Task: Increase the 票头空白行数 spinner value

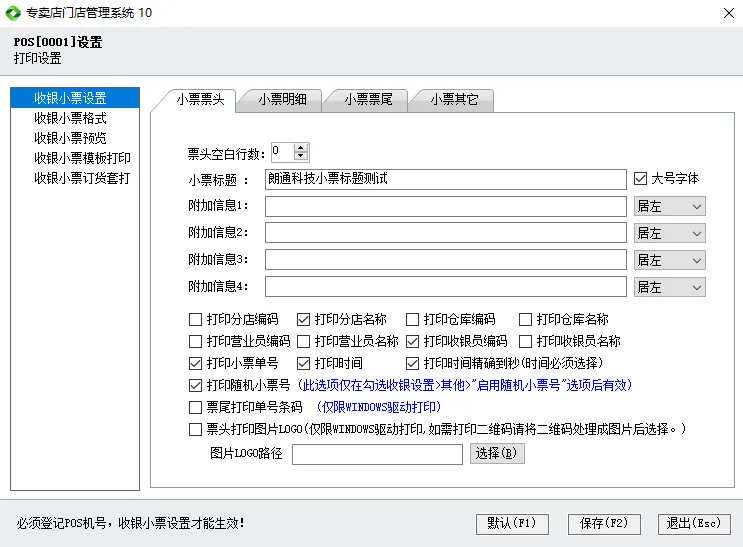Action: click(x=301, y=148)
